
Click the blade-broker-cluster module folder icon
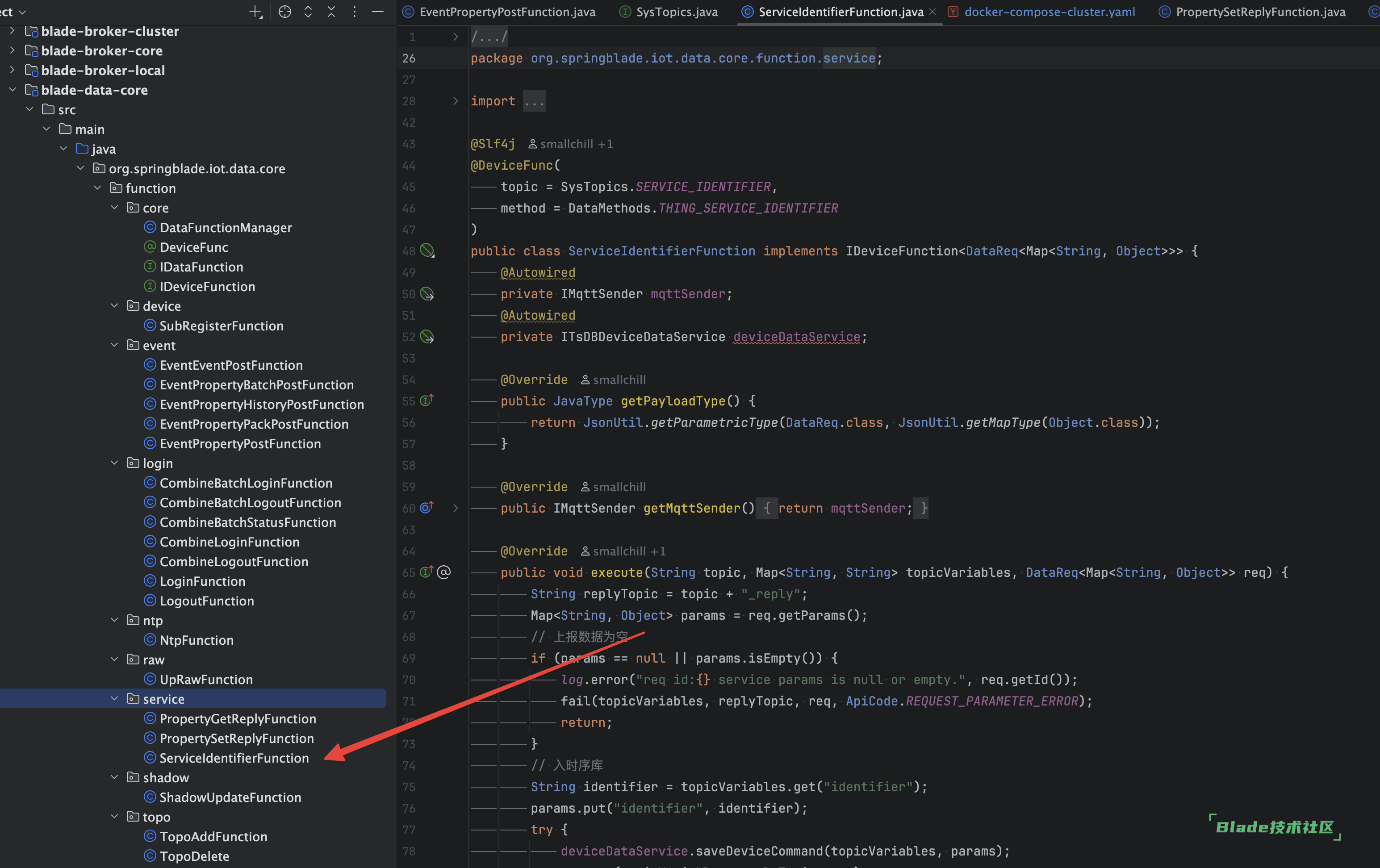[32, 31]
